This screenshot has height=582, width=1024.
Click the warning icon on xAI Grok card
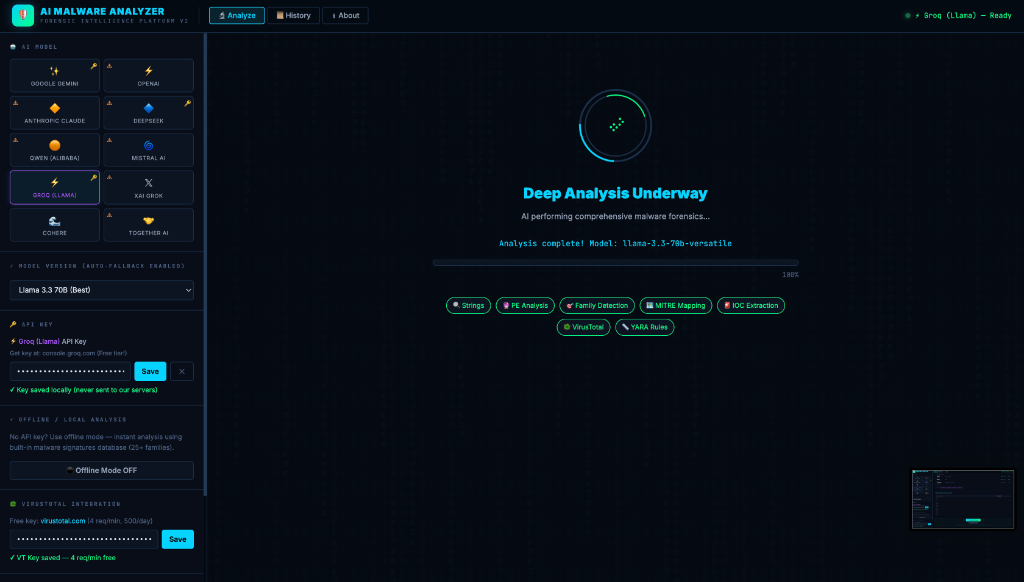[109, 178]
